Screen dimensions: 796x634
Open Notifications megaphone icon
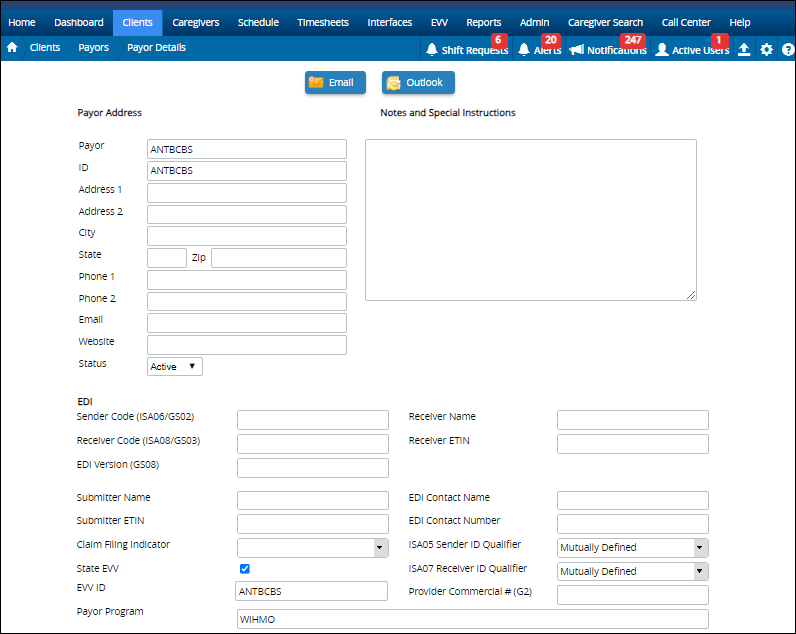click(x=576, y=50)
